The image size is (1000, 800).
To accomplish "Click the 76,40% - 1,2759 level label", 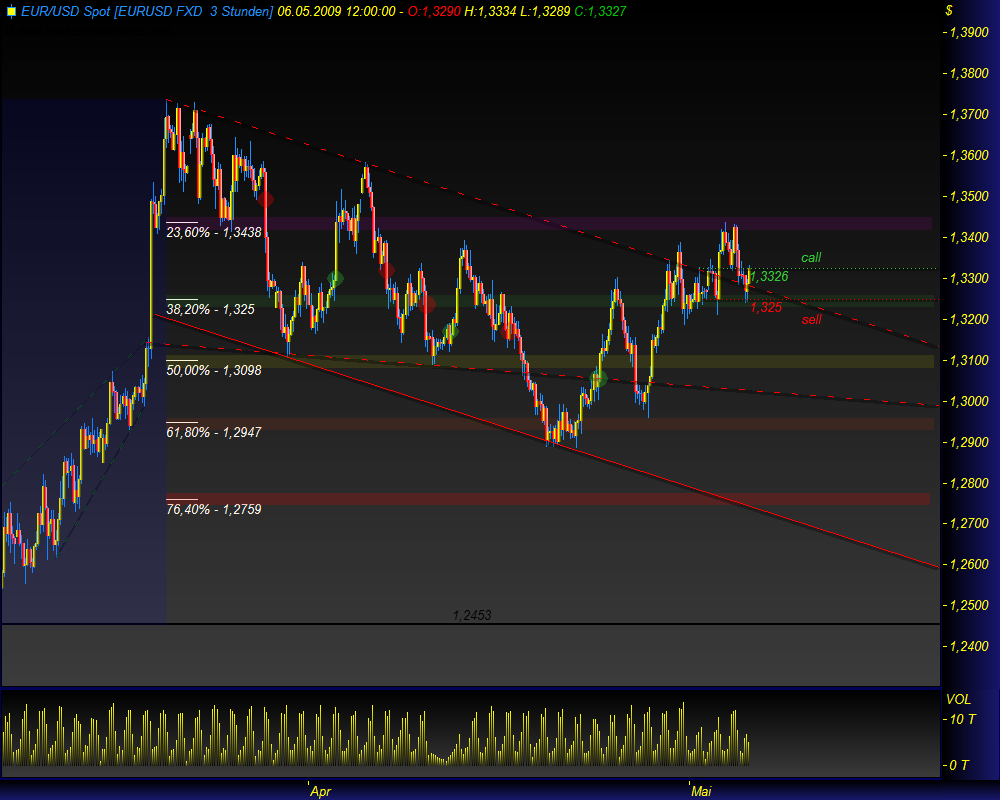I will [x=213, y=509].
